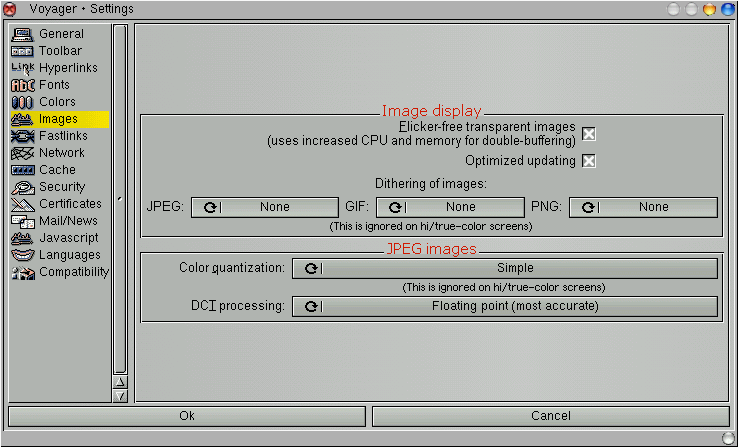Click the Link icon beside Hyperlinks
This screenshot has width=738, height=447.
(x=22, y=68)
